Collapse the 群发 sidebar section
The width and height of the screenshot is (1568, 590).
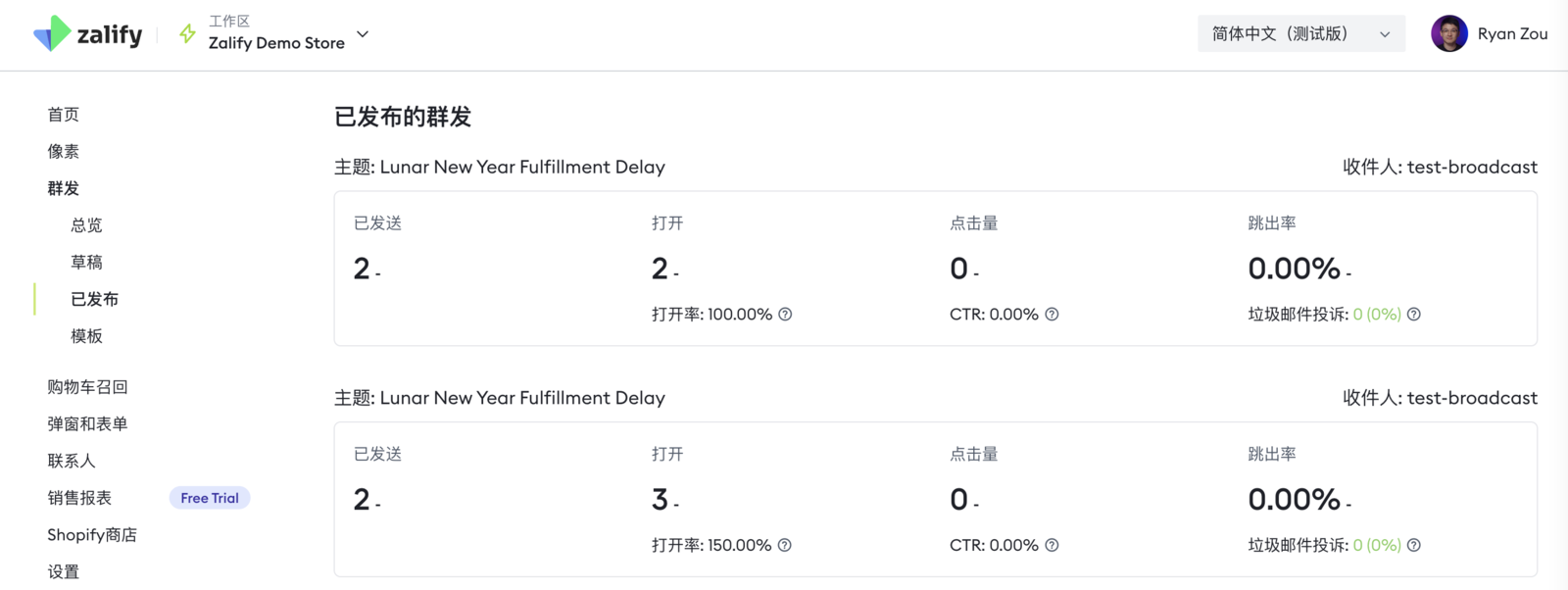pos(64,188)
